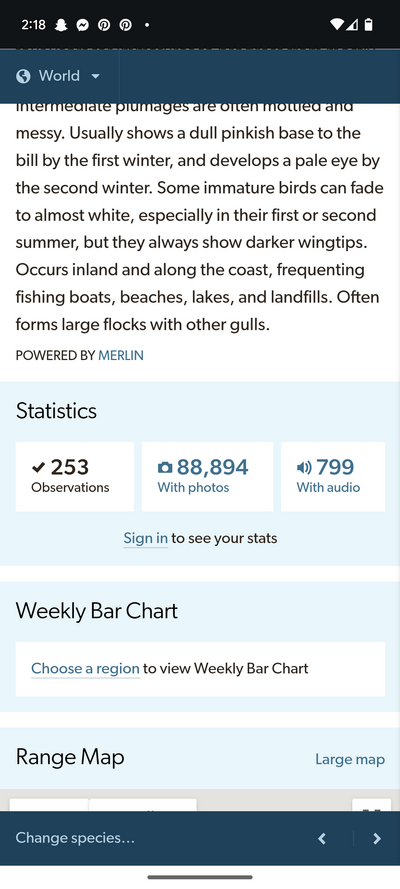Open the Large map link
Image resolution: width=400 pixels, height=889 pixels.
pos(350,759)
